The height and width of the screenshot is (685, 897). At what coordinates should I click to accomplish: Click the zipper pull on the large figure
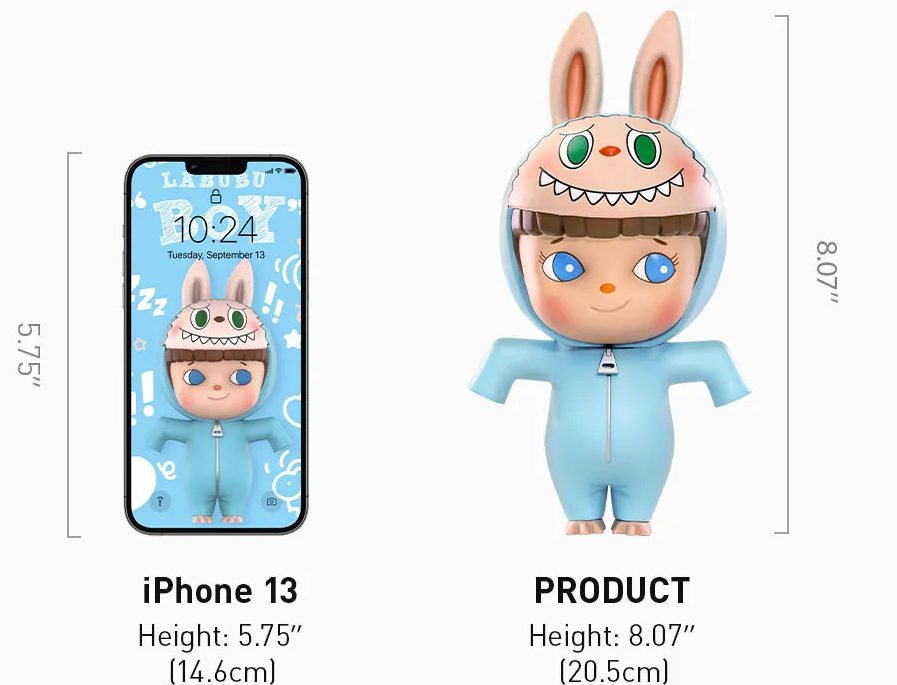point(608,362)
